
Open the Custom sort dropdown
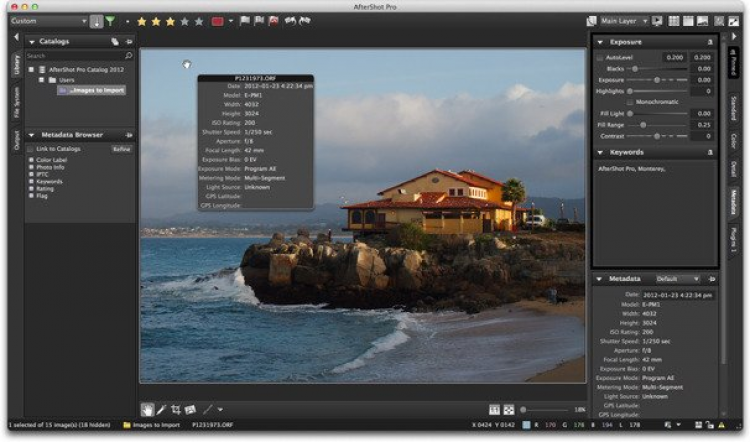(x=49, y=21)
